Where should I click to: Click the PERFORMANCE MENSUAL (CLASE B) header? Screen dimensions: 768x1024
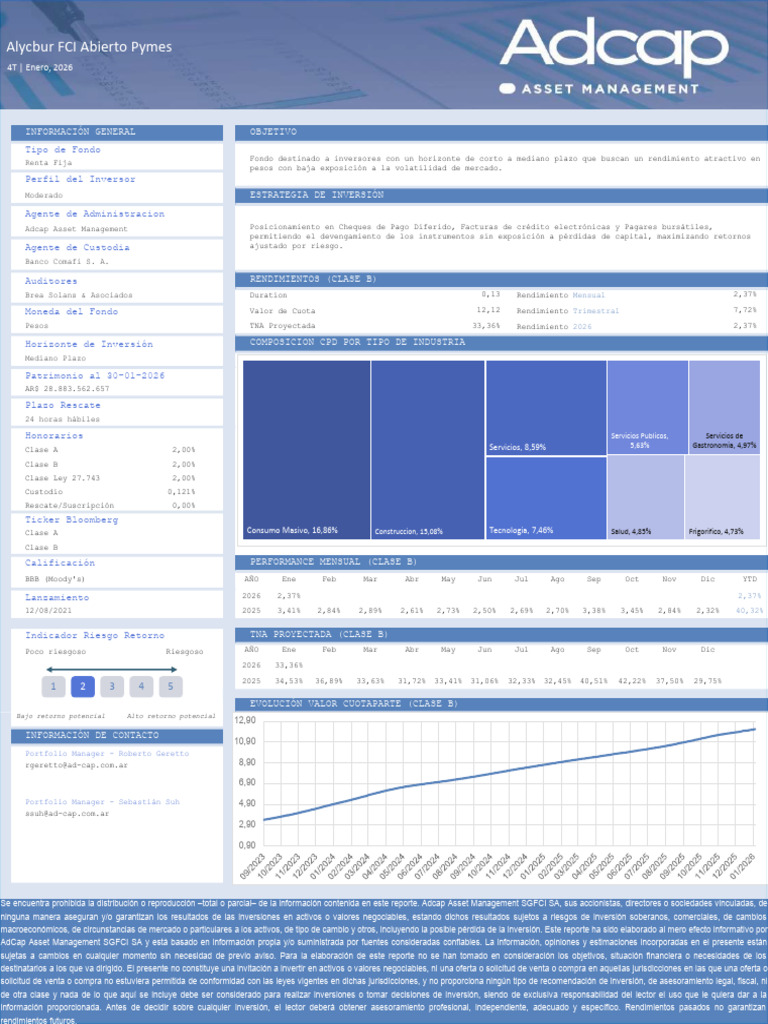click(502, 562)
